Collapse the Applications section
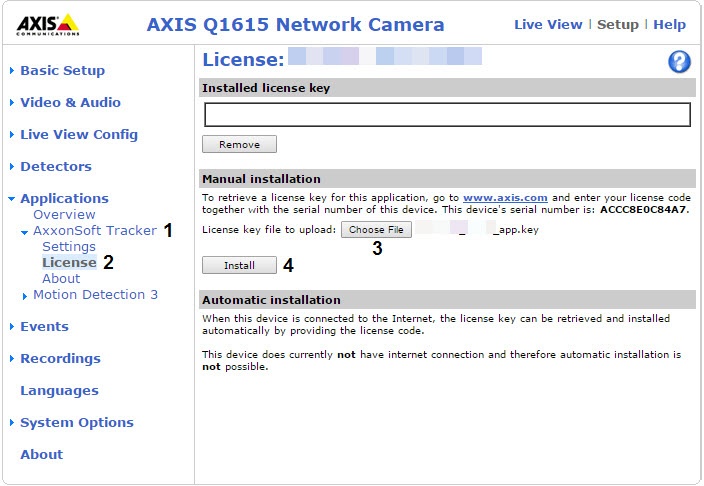 64,199
